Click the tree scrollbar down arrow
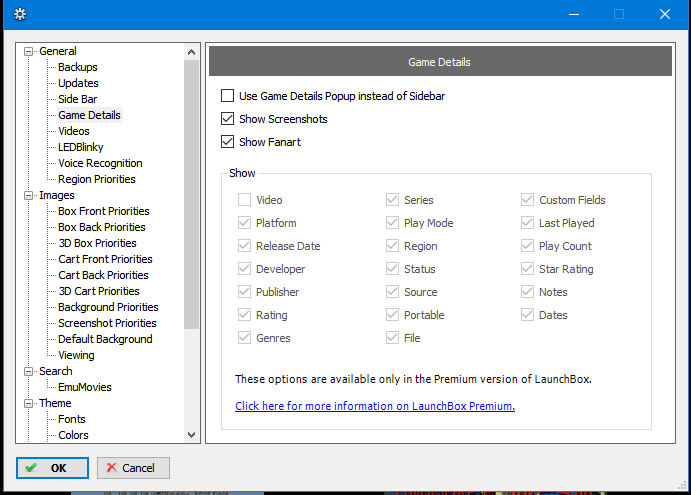The width and height of the screenshot is (691, 495). pos(191,435)
